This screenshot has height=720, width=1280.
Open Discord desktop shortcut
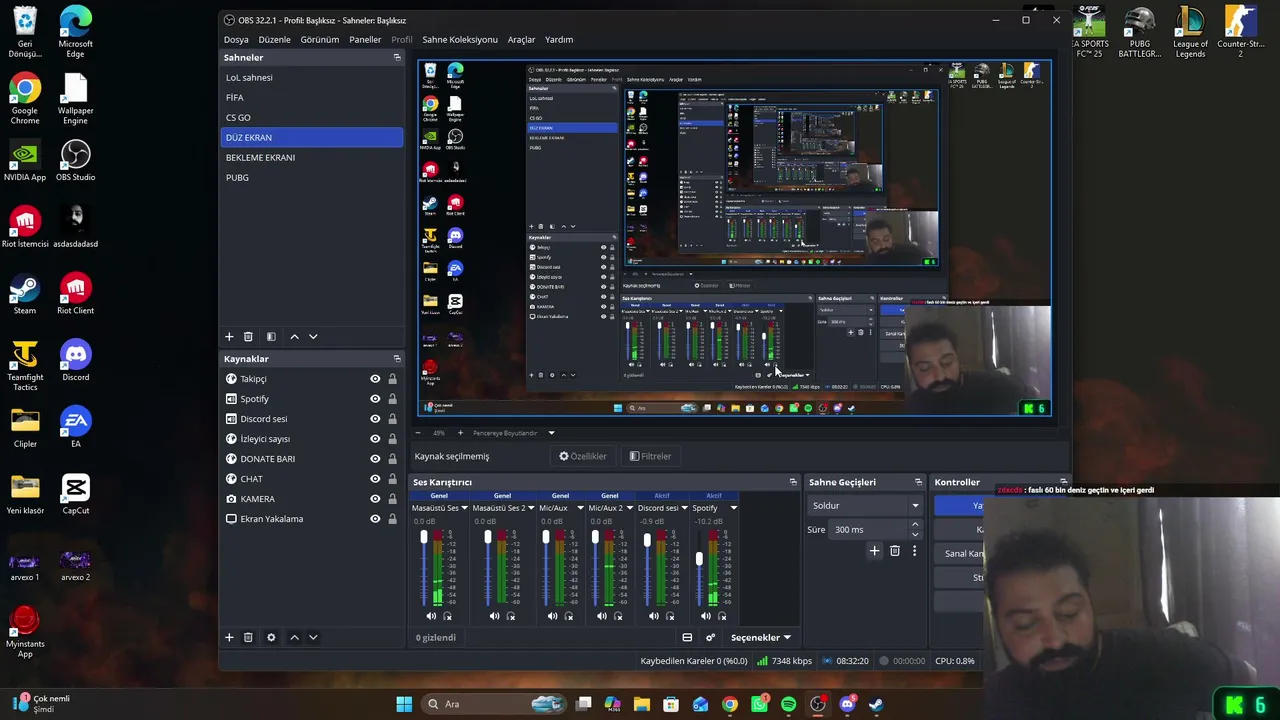click(75, 362)
